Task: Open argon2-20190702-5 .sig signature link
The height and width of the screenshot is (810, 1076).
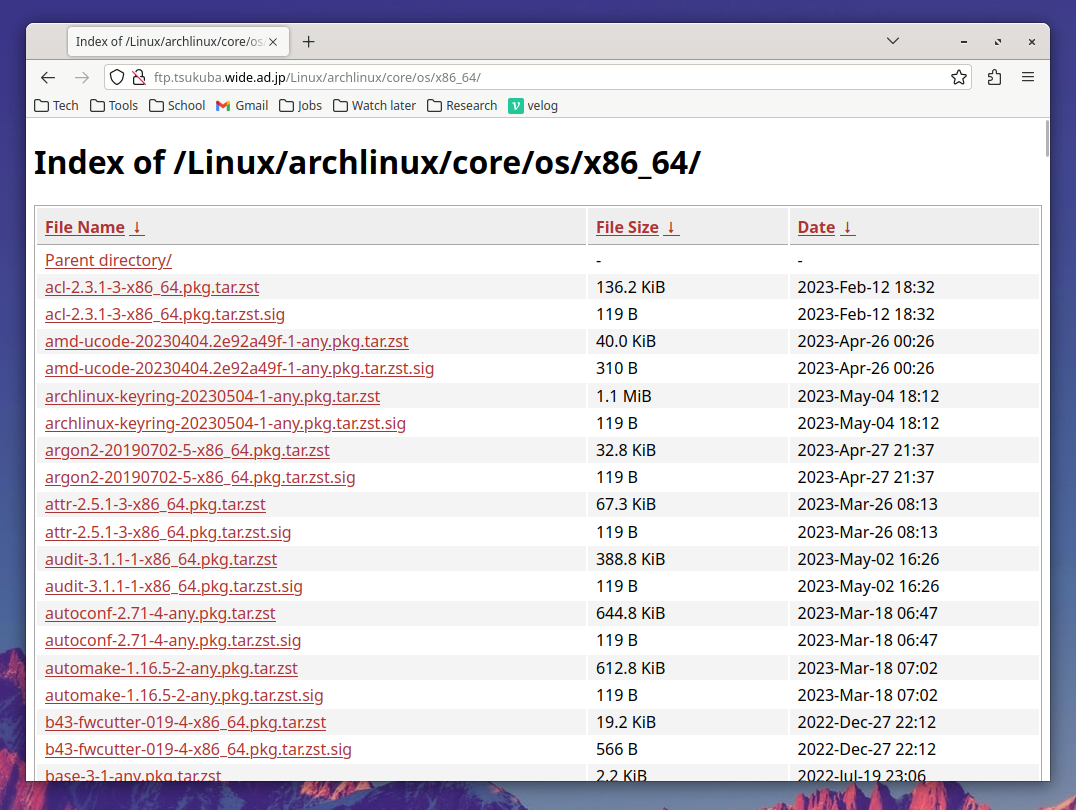Action: pyautogui.click(x=200, y=478)
